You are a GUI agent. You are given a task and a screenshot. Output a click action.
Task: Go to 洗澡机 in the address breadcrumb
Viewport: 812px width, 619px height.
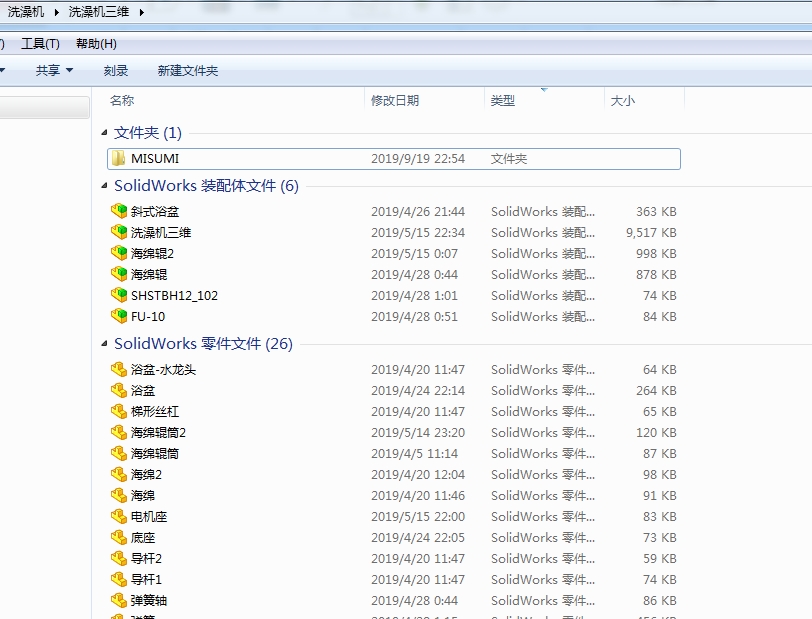tap(26, 12)
